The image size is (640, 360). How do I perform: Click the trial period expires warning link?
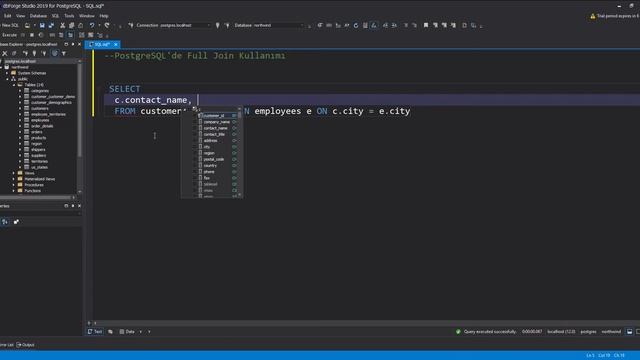614,16
